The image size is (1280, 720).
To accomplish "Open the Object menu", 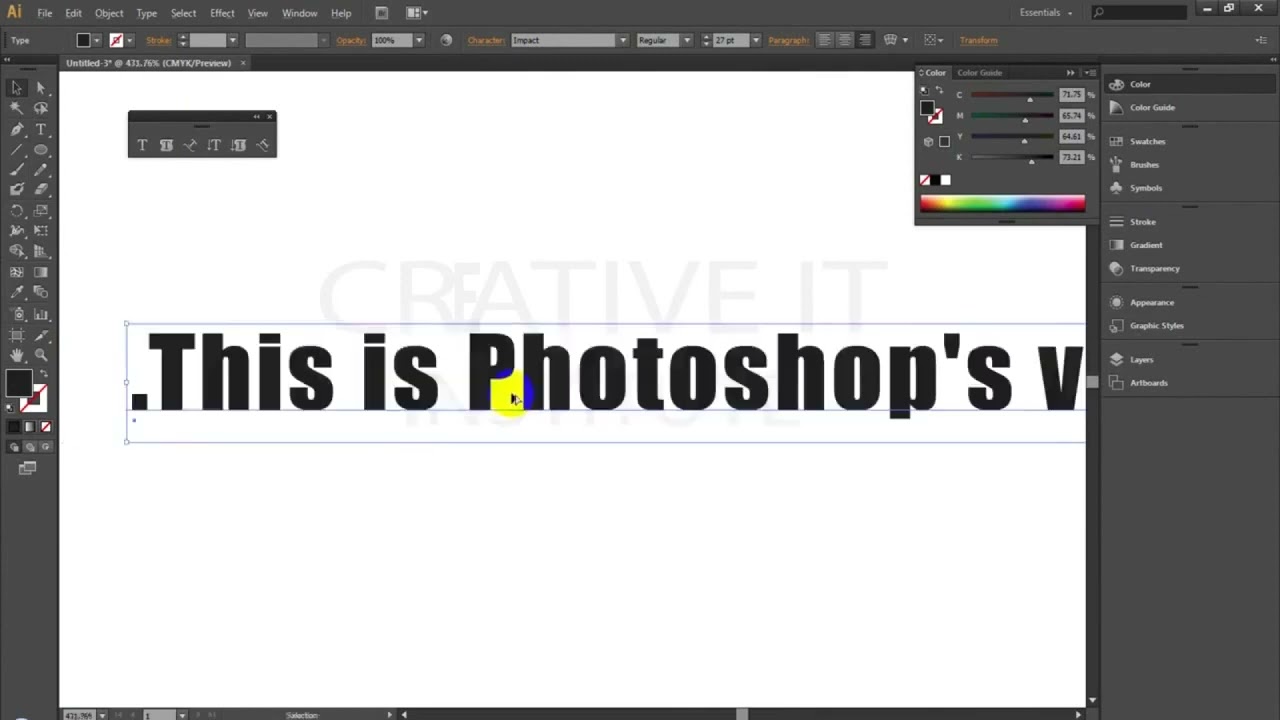I will pos(109,13).
